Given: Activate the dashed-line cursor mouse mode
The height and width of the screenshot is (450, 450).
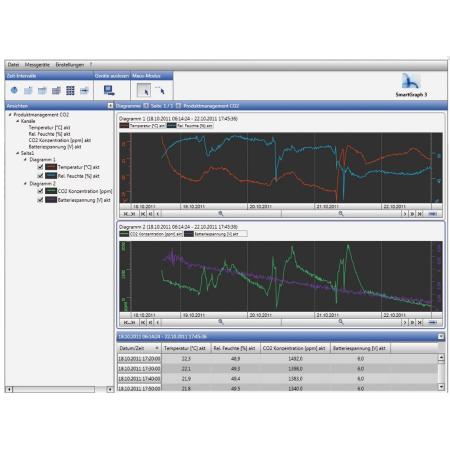Looking at the screenshot, I should coord(160,90).
